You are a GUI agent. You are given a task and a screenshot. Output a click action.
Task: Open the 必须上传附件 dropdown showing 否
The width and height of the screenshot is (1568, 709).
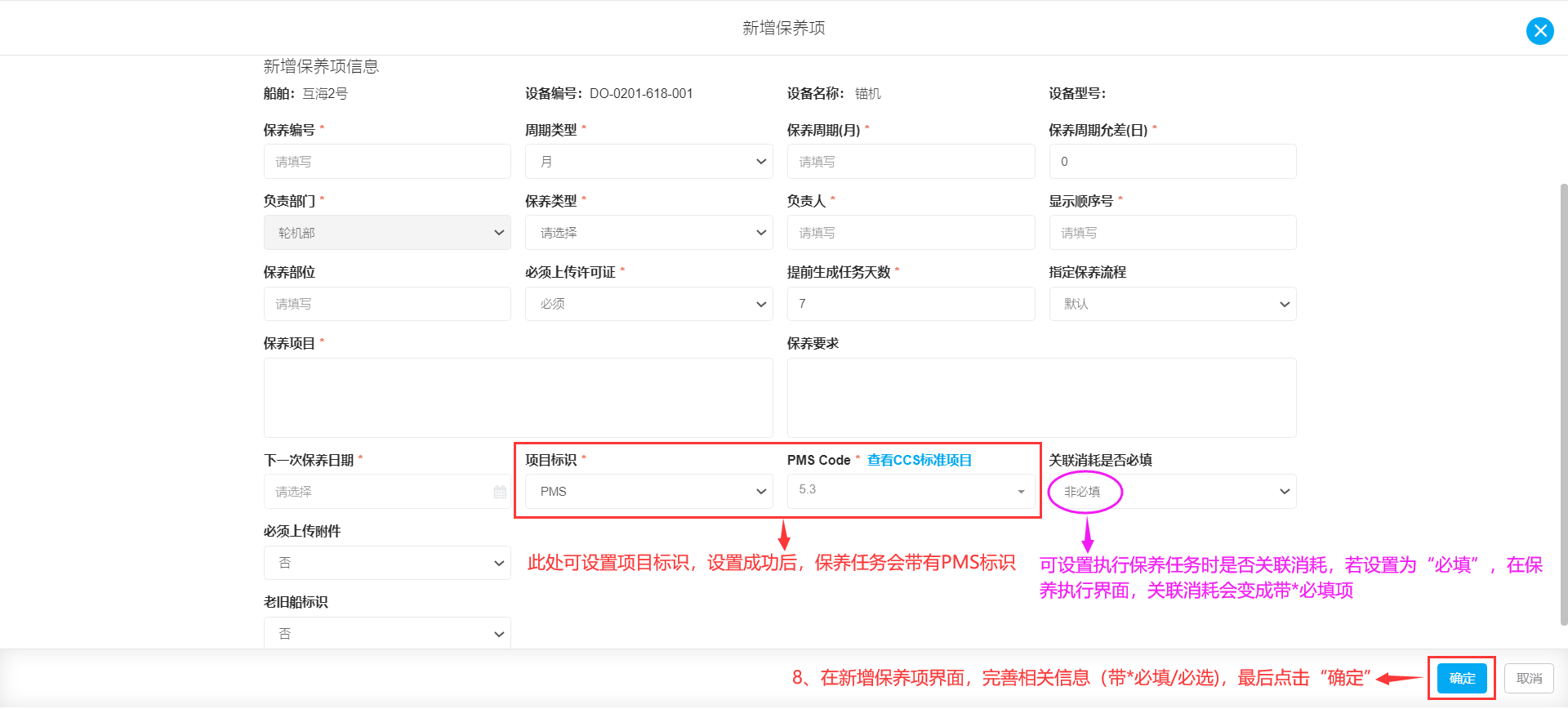pos(387,563)
